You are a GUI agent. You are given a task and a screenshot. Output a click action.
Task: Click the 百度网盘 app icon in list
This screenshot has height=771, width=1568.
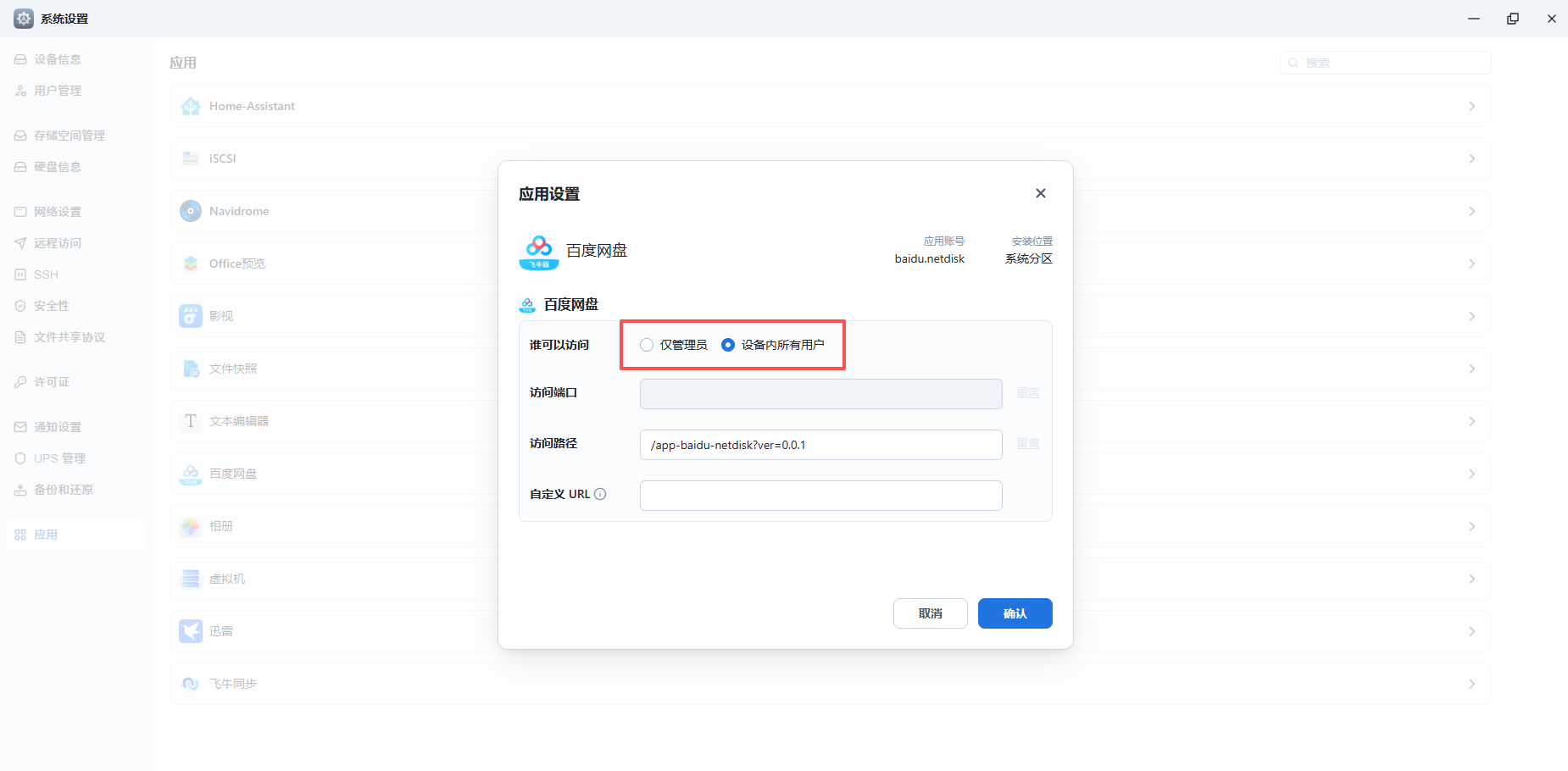coord(191,474)
